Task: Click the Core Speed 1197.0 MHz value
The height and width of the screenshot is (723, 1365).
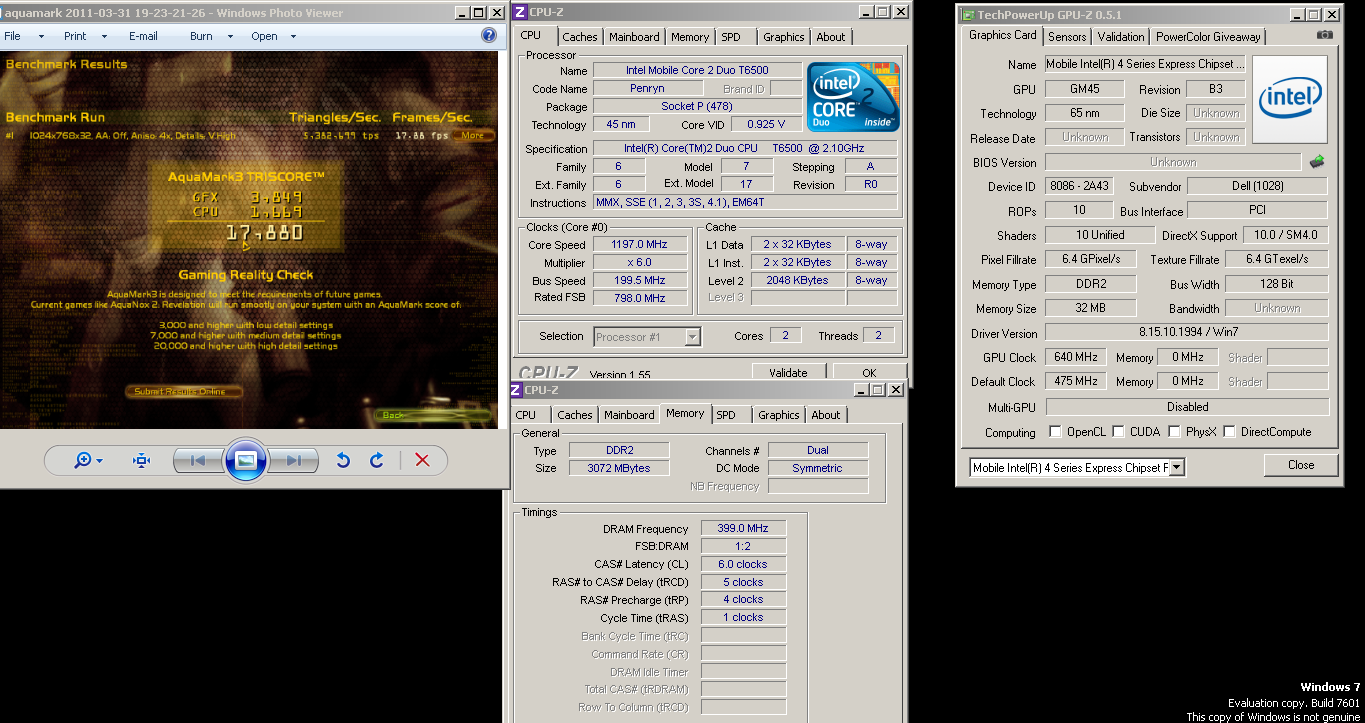Action: tap(639, 245)
